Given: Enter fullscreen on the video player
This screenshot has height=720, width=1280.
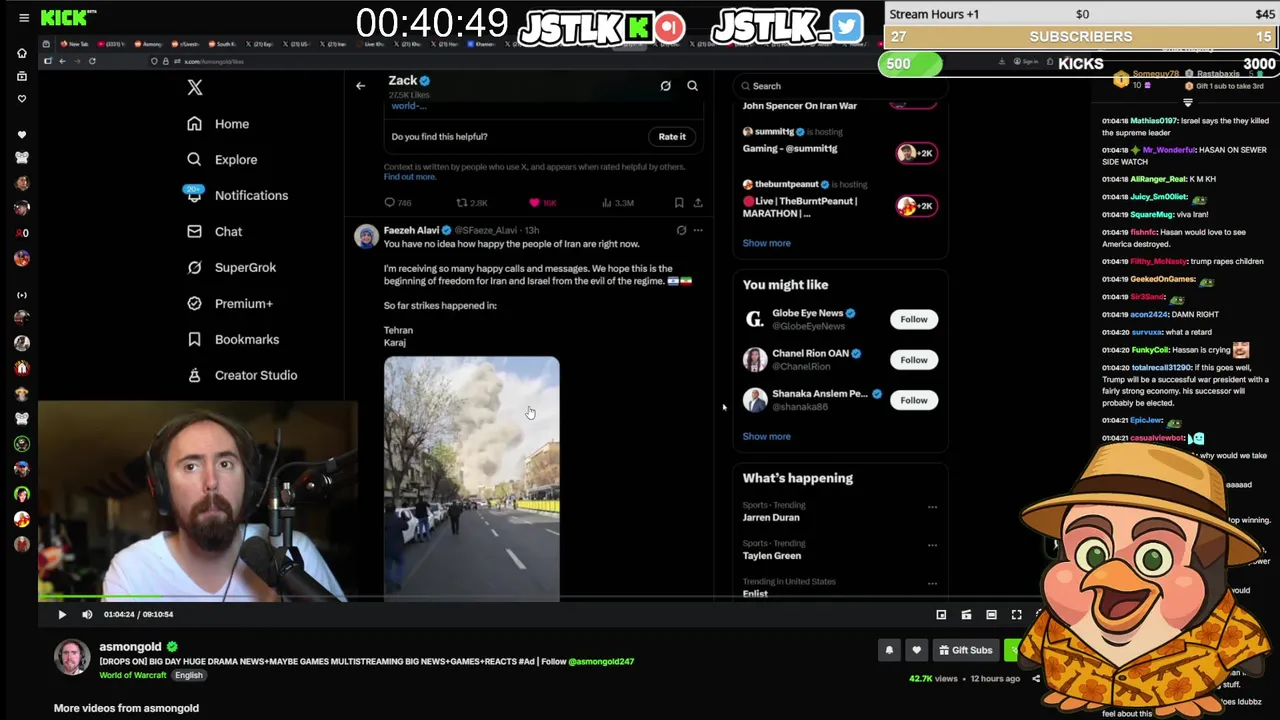Looking at the screenshot, I should (x=1016, y=615).
